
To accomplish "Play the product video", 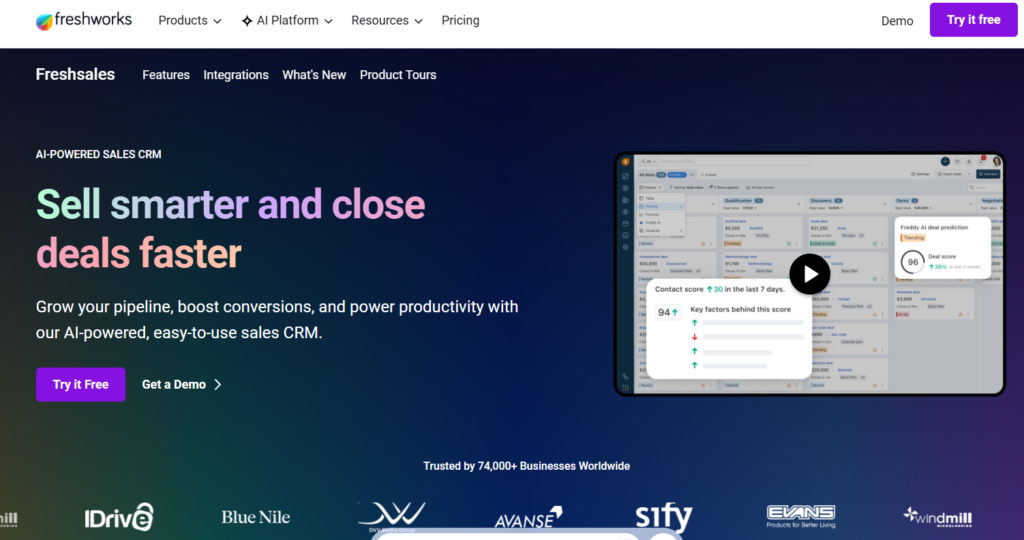I will (x=810, y=274).
